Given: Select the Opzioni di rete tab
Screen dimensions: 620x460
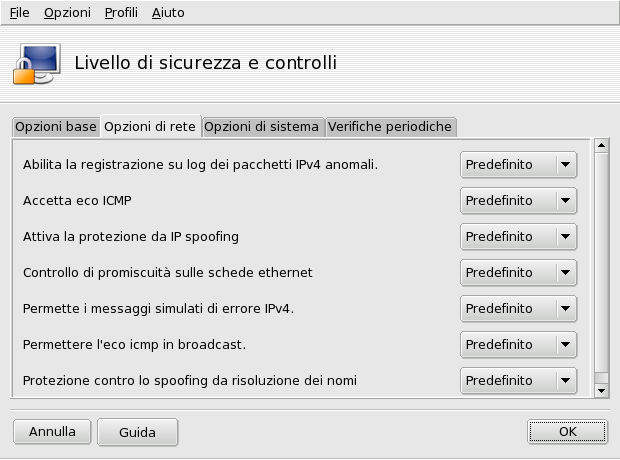Looking at the screenshot, I should [x=151, y=127].
